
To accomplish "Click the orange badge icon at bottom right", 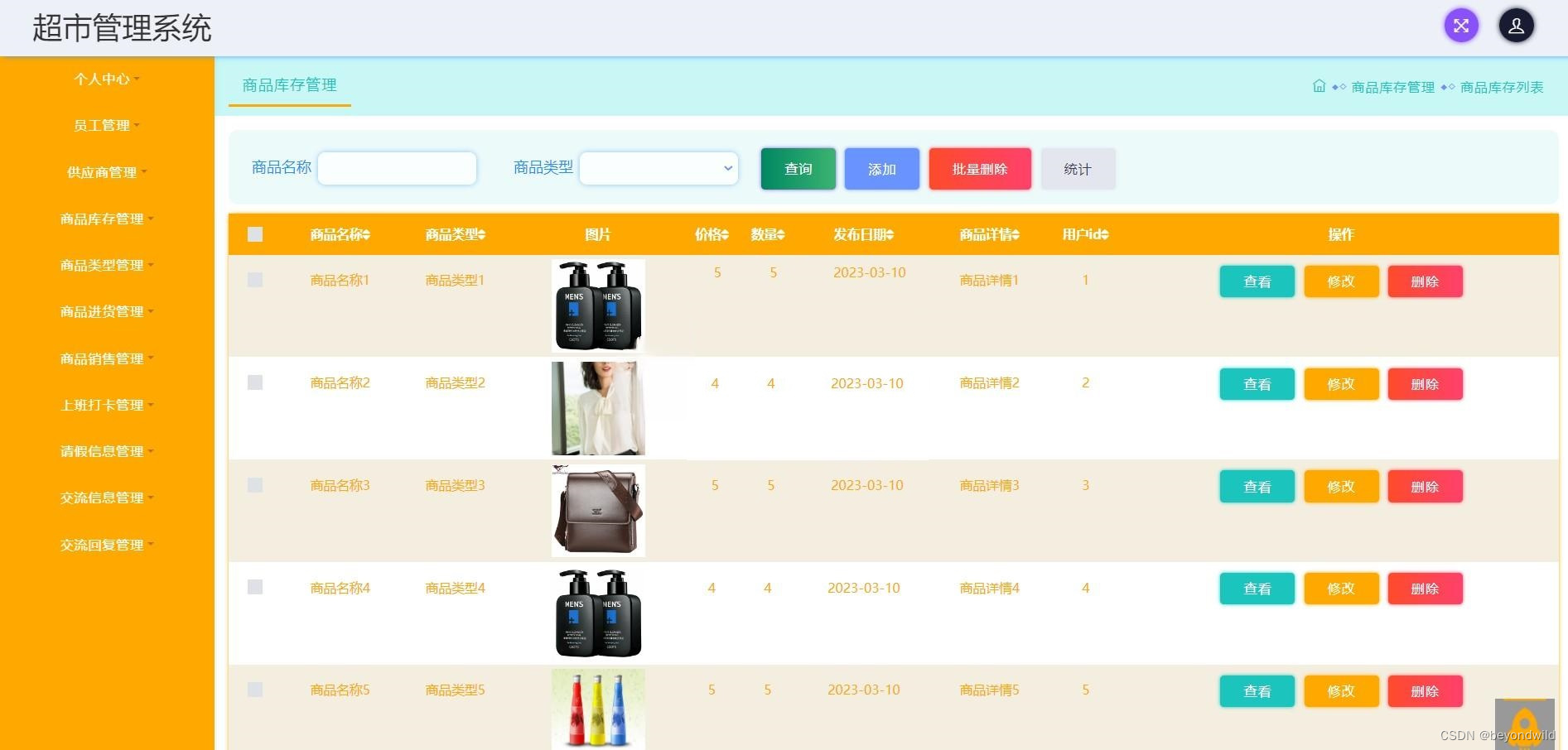I will click(x=1525, y=722).
